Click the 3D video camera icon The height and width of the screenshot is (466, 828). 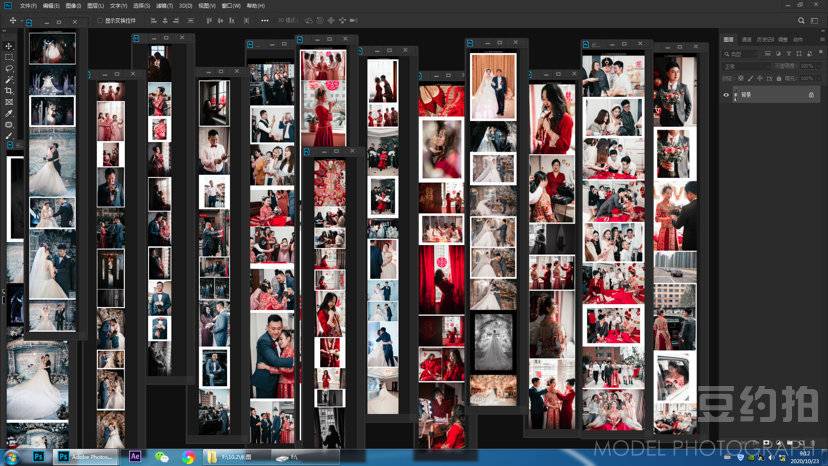[354, 21]
